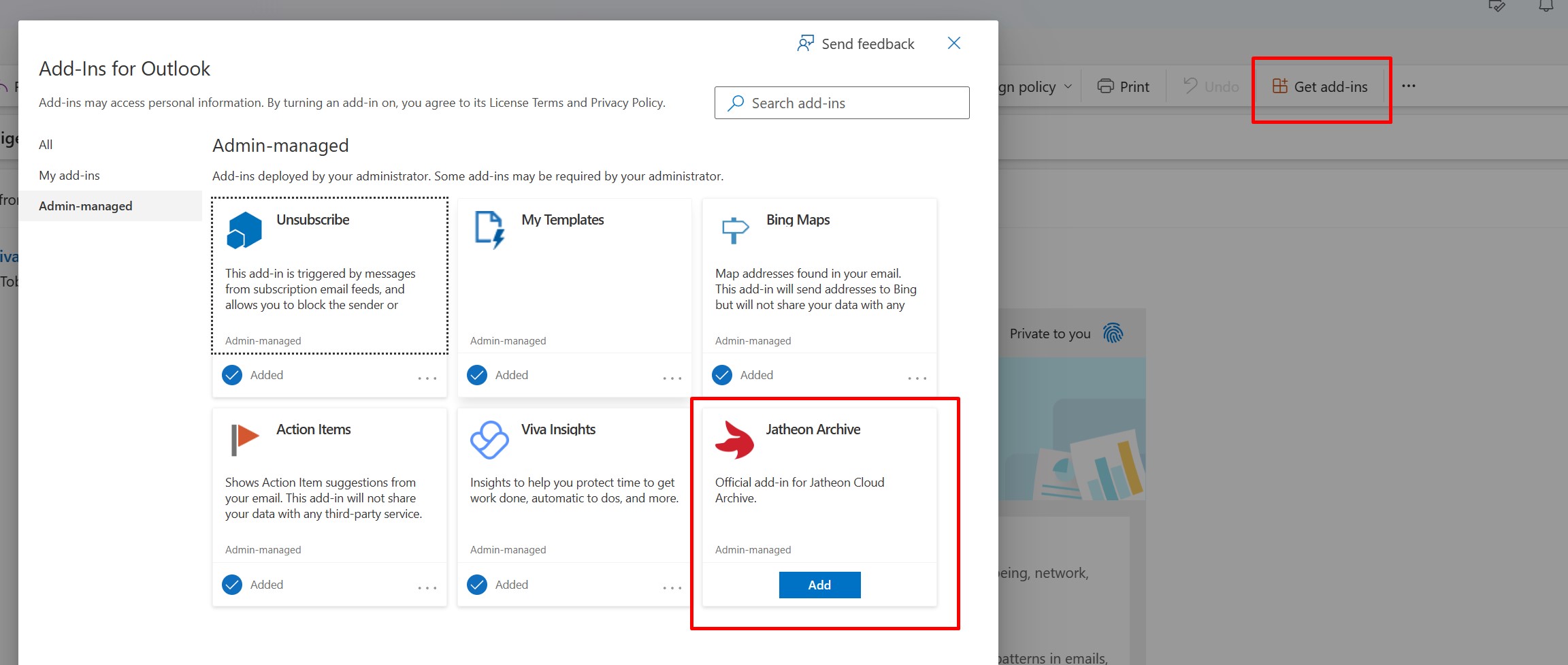Click the Added checkmark for Unsubscribe

232,375
